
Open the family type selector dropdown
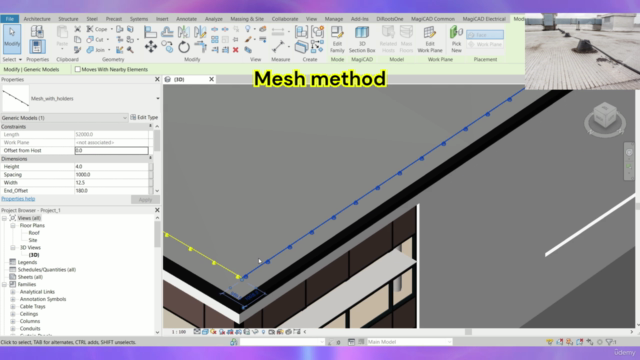point(158,98)
